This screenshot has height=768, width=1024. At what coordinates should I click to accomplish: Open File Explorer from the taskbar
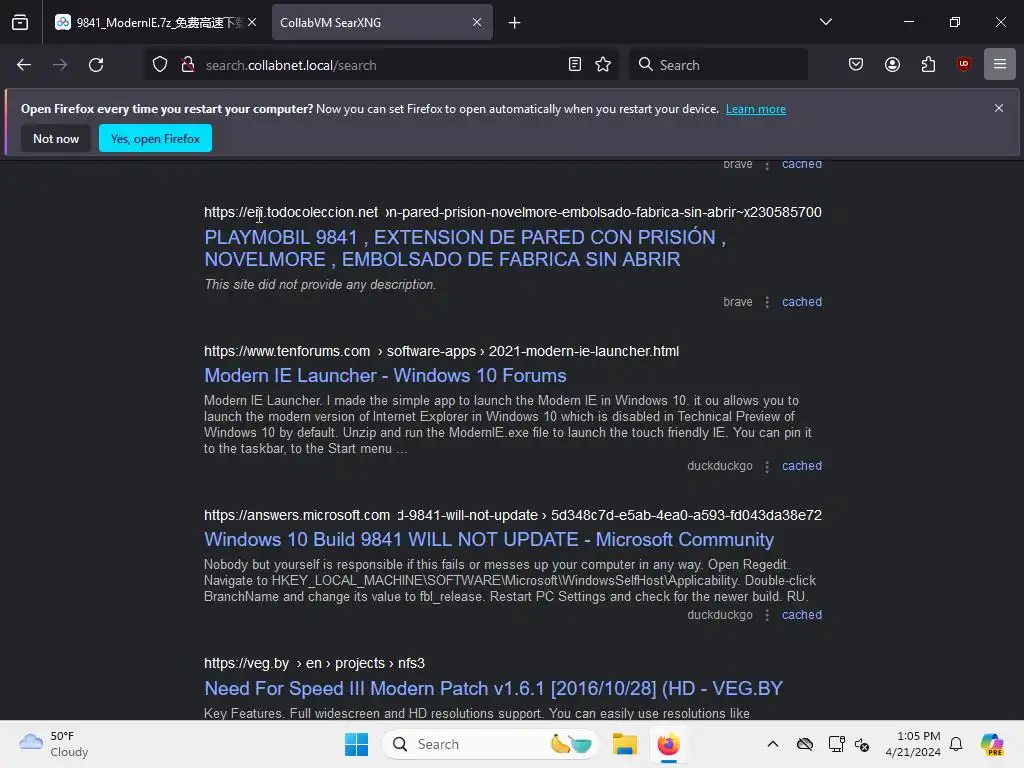624,744
